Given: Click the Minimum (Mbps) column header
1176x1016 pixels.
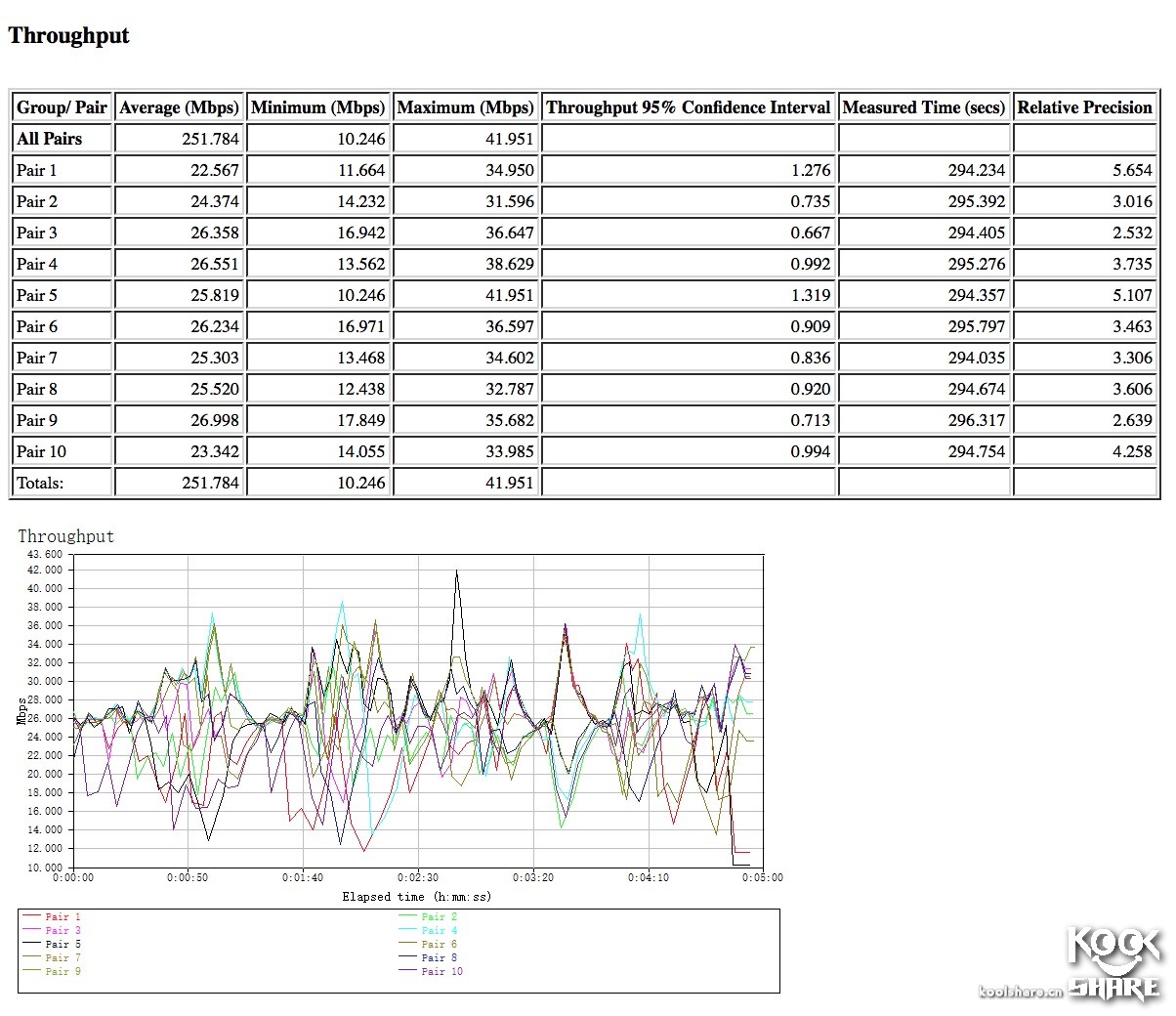Looking at the screenshot, I should pyautogui.click(x=318, y=107).
